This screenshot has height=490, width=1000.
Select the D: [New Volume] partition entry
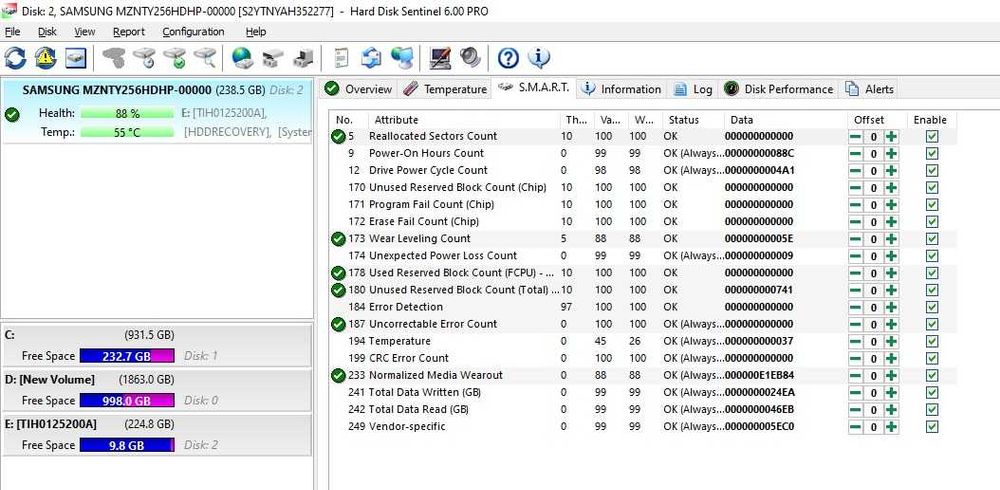(156, 390)
